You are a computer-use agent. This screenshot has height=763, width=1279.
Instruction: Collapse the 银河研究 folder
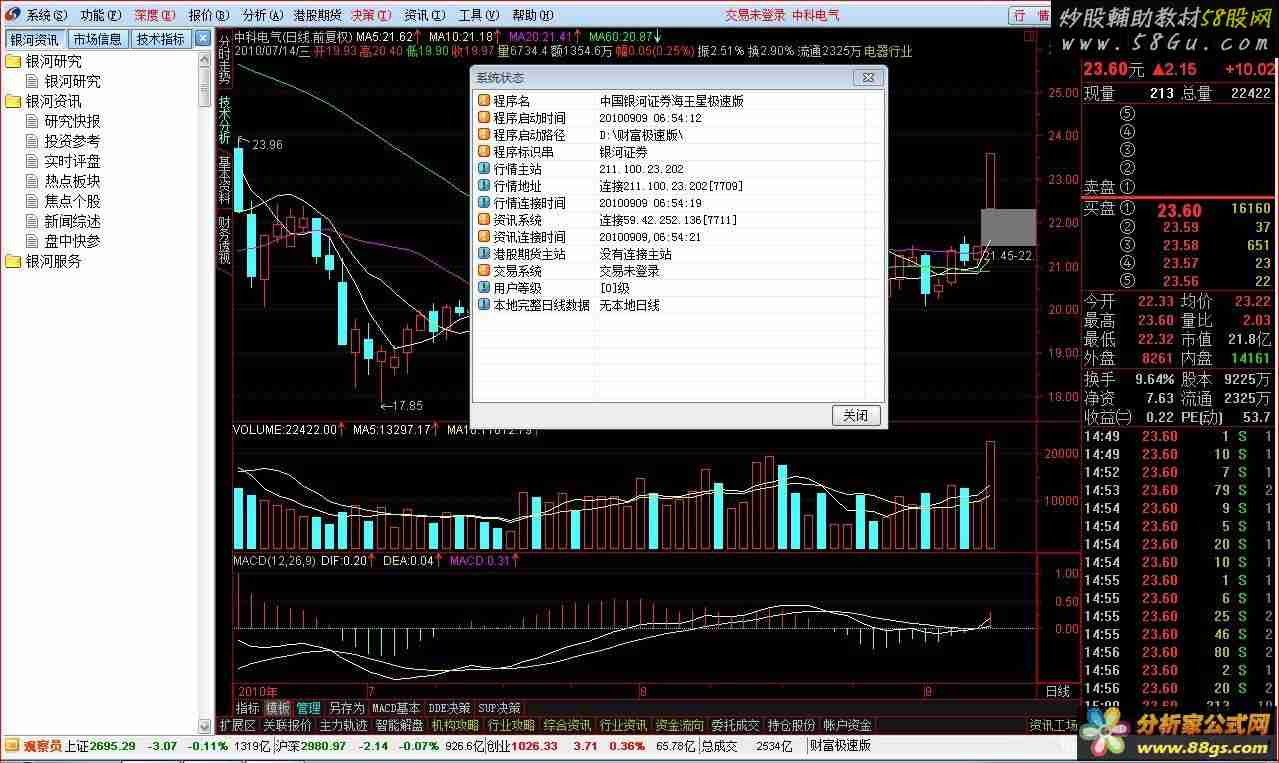click(x=13, y=61)
